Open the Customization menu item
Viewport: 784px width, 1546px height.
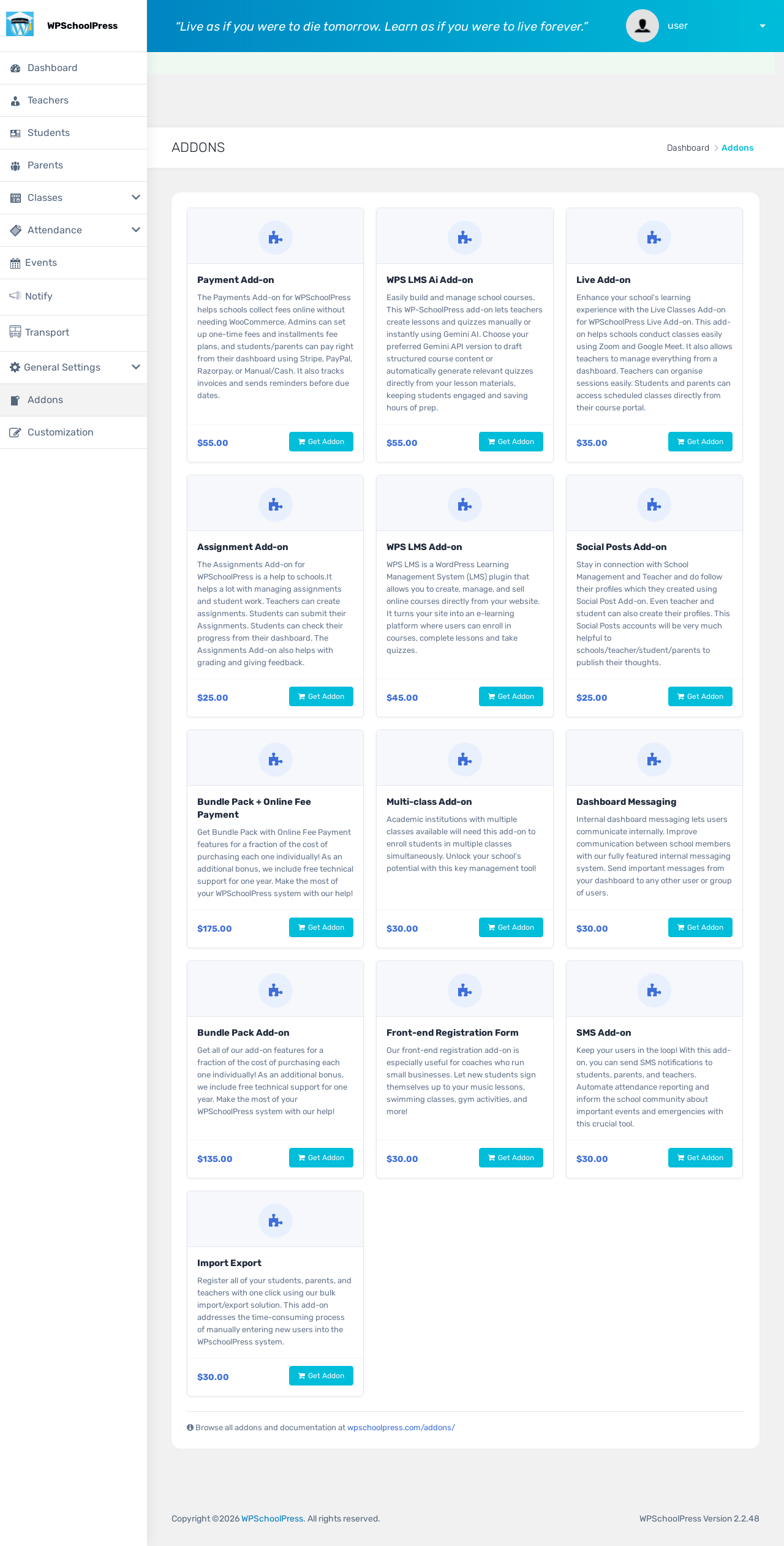[73, 432]
